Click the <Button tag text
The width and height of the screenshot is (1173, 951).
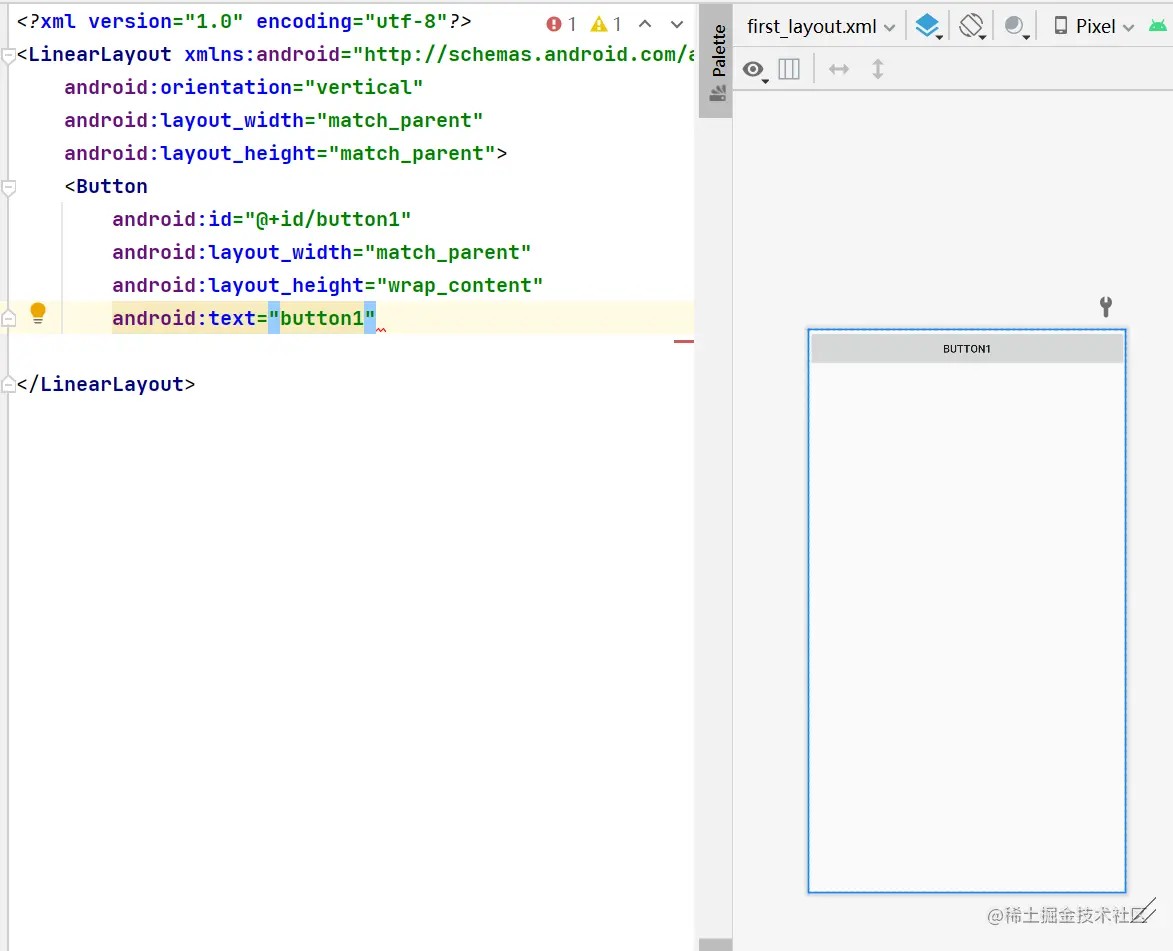pos(106,187)
